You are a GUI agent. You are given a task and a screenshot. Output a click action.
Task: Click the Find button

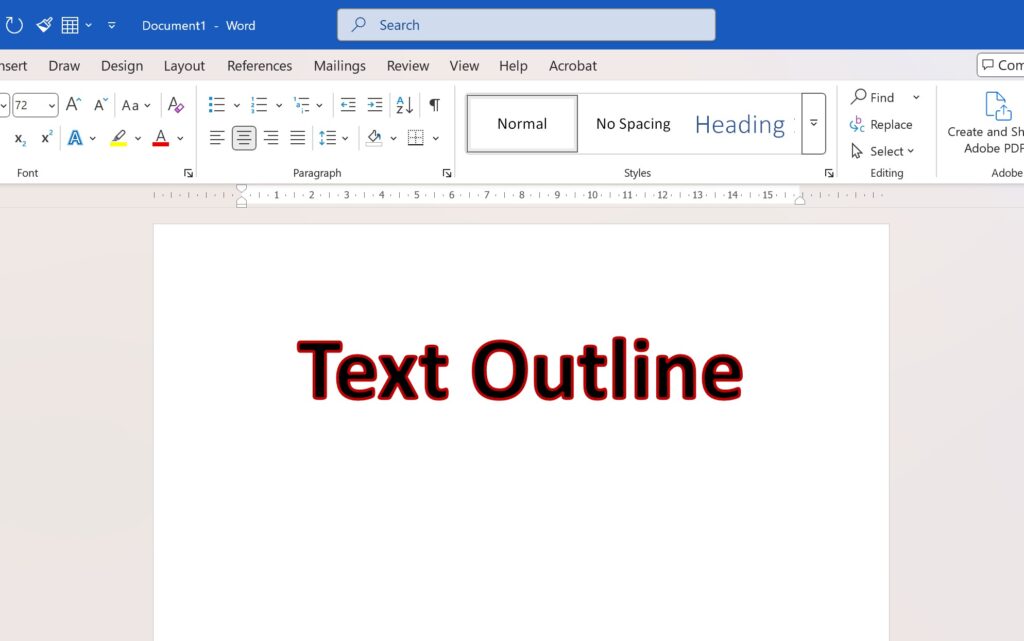click(873, 97)
